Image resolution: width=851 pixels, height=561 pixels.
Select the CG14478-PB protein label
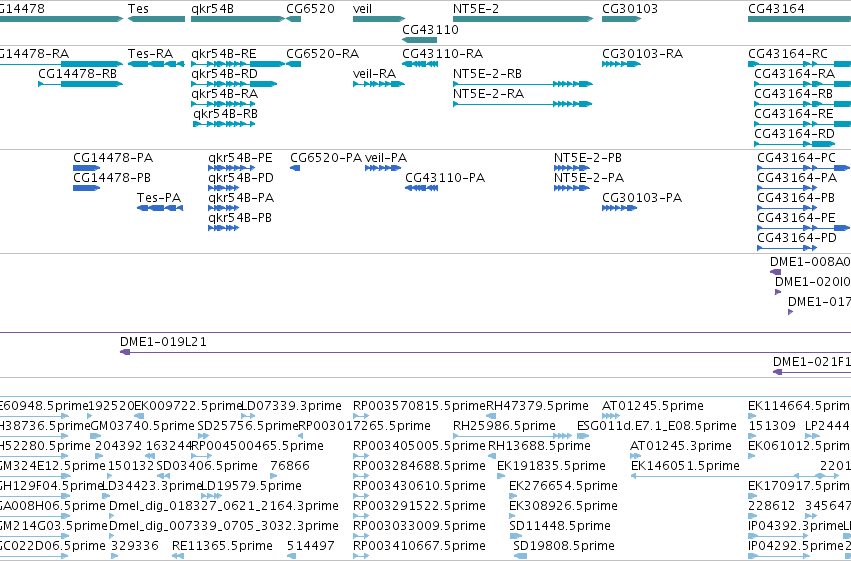coord(112,178)
